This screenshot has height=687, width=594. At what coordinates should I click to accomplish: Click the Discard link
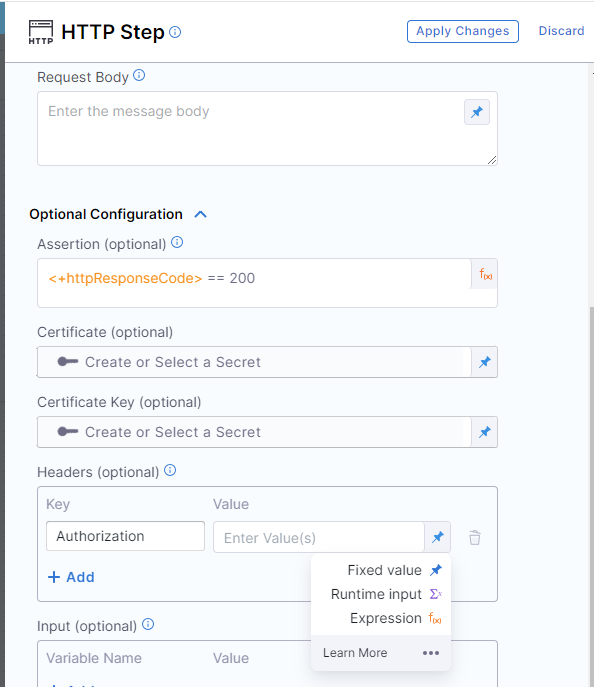(561, 31)
